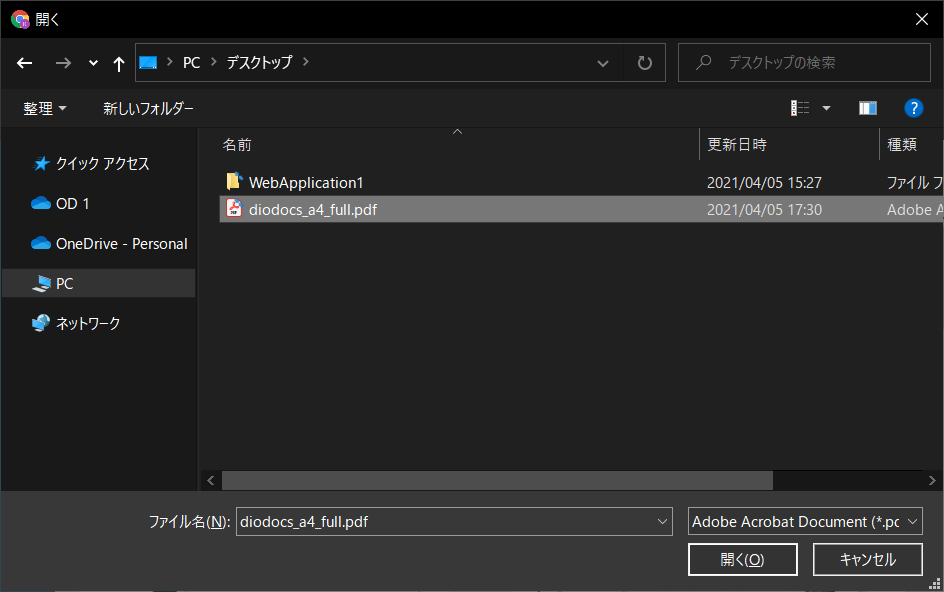Image resolution: width=944 pixels, height=592 pixels.
Task: Toggle the preview pane
Action: pyautogui.click(x=868, y=108)
